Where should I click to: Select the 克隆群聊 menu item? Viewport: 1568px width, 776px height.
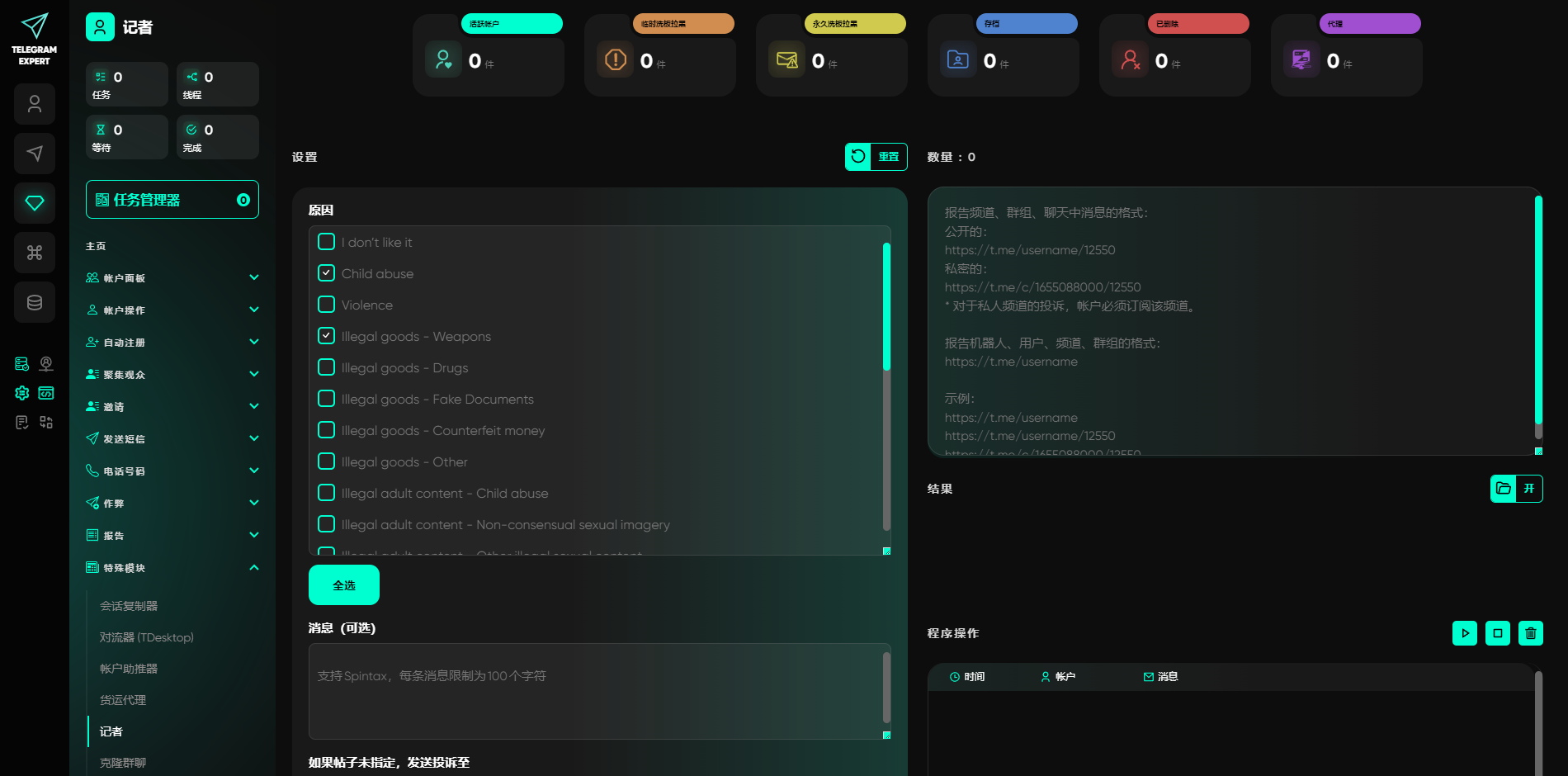[123, 763]
